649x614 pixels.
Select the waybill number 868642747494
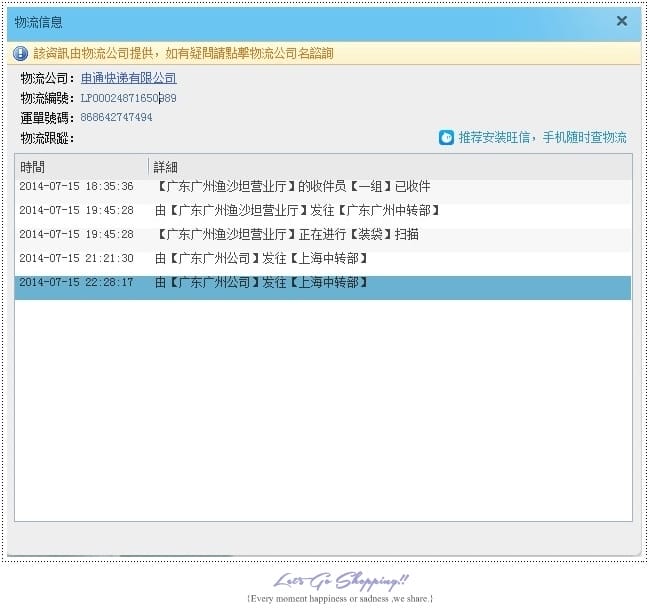point(116,117)
